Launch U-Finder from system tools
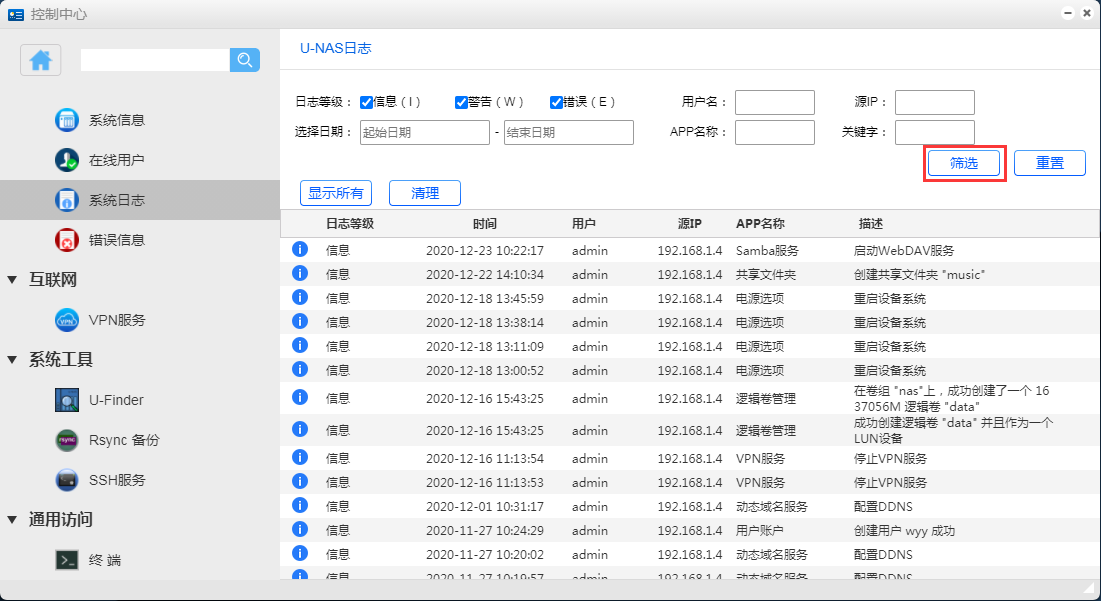1101x601 pixels. [x=116, y=400]
